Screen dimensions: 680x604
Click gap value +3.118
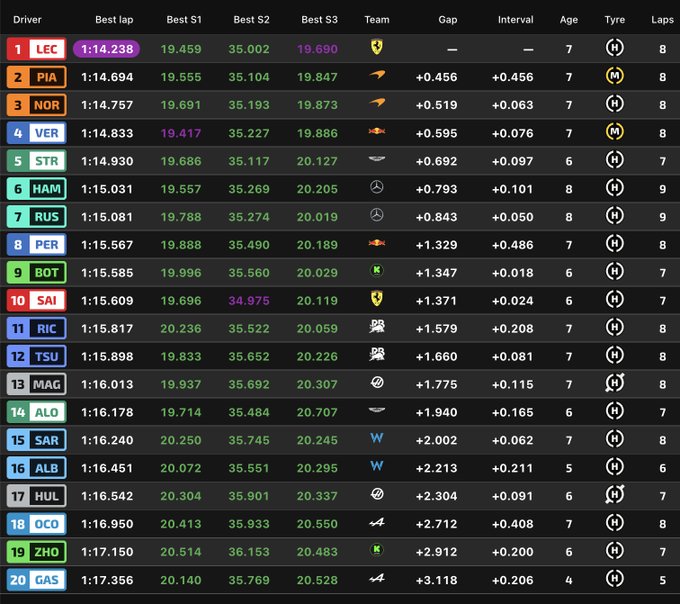tap(436, 580)
